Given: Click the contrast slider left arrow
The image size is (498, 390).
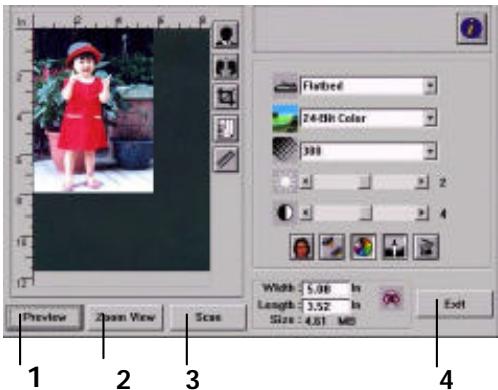Looking at the screenshot, I should 306,213.
